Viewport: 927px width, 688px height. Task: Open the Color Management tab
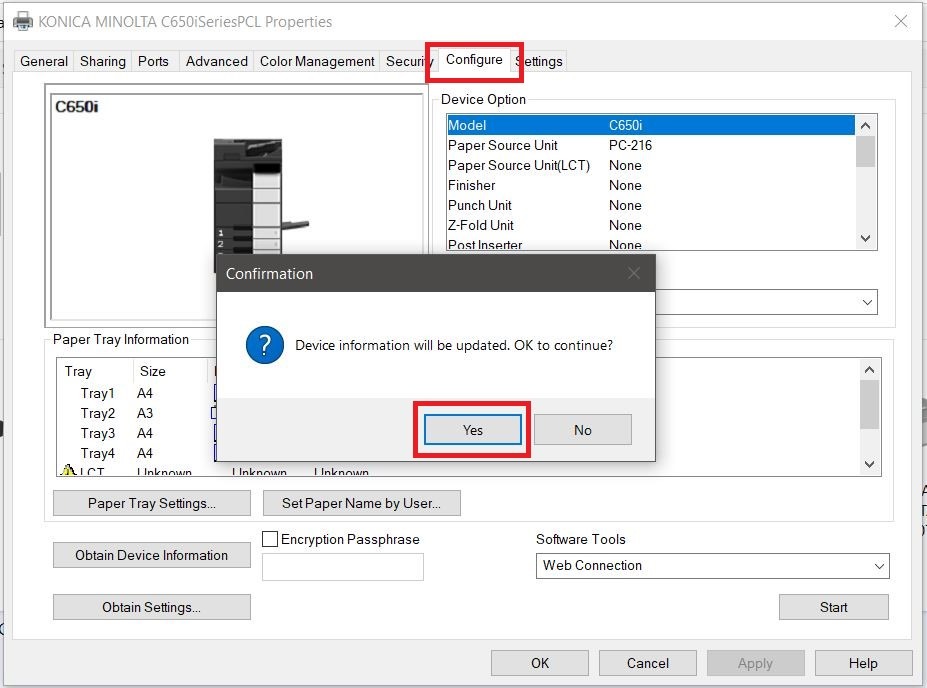point(317,61)
